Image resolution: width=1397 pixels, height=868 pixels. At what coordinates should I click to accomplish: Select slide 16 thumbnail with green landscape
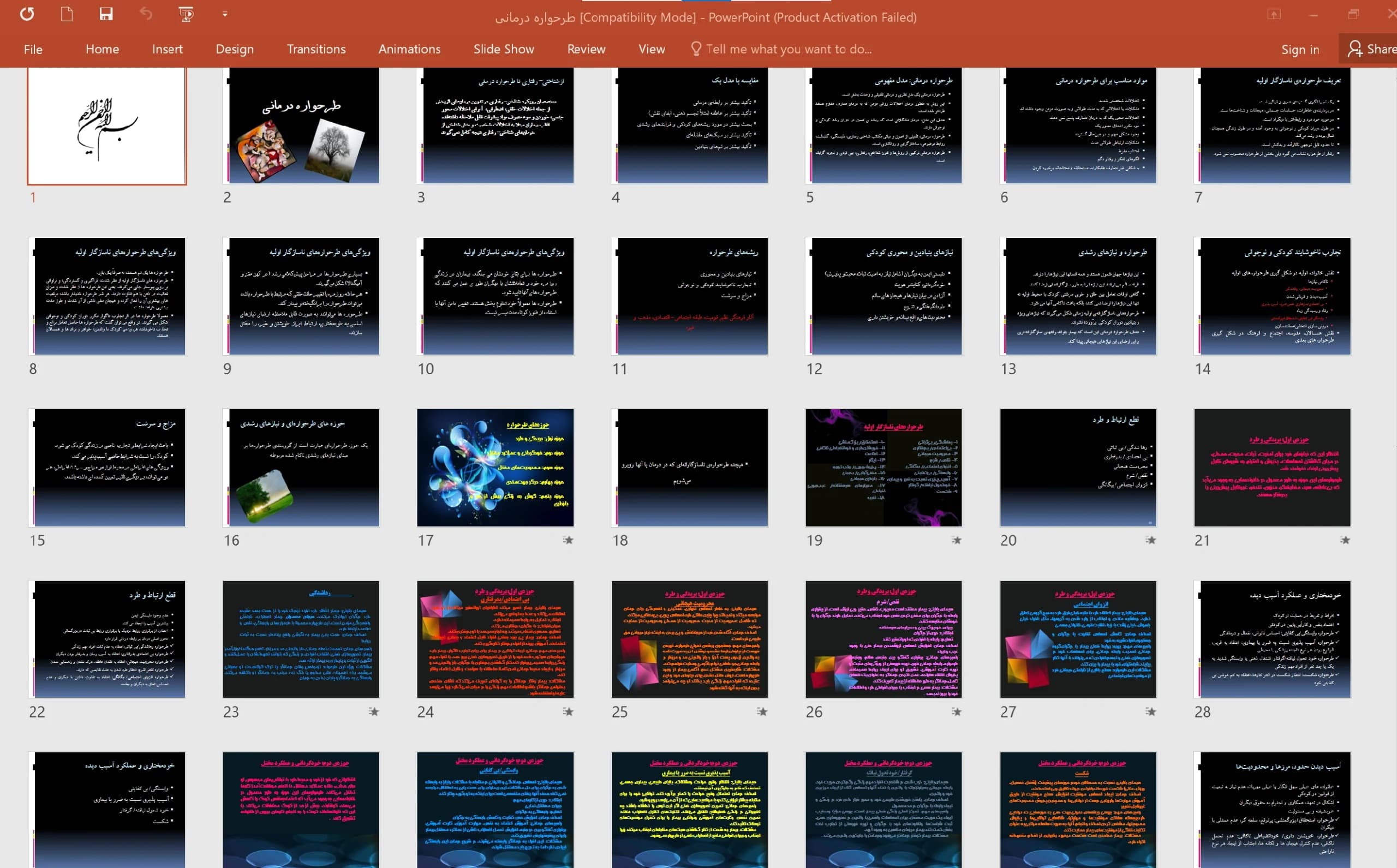tap(301, 468)
